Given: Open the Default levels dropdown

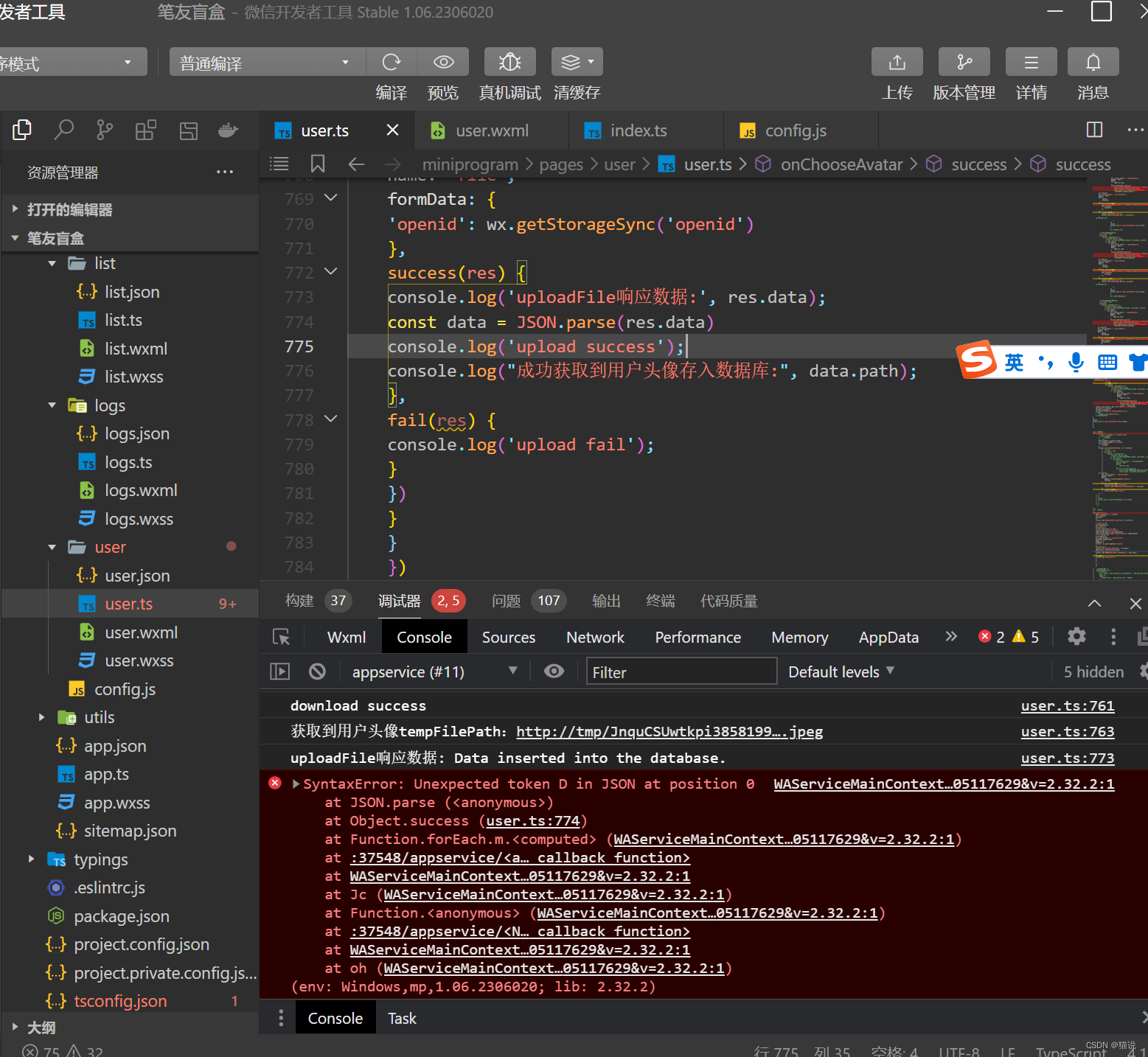Looking at the screenshot, I should (841, 671).
